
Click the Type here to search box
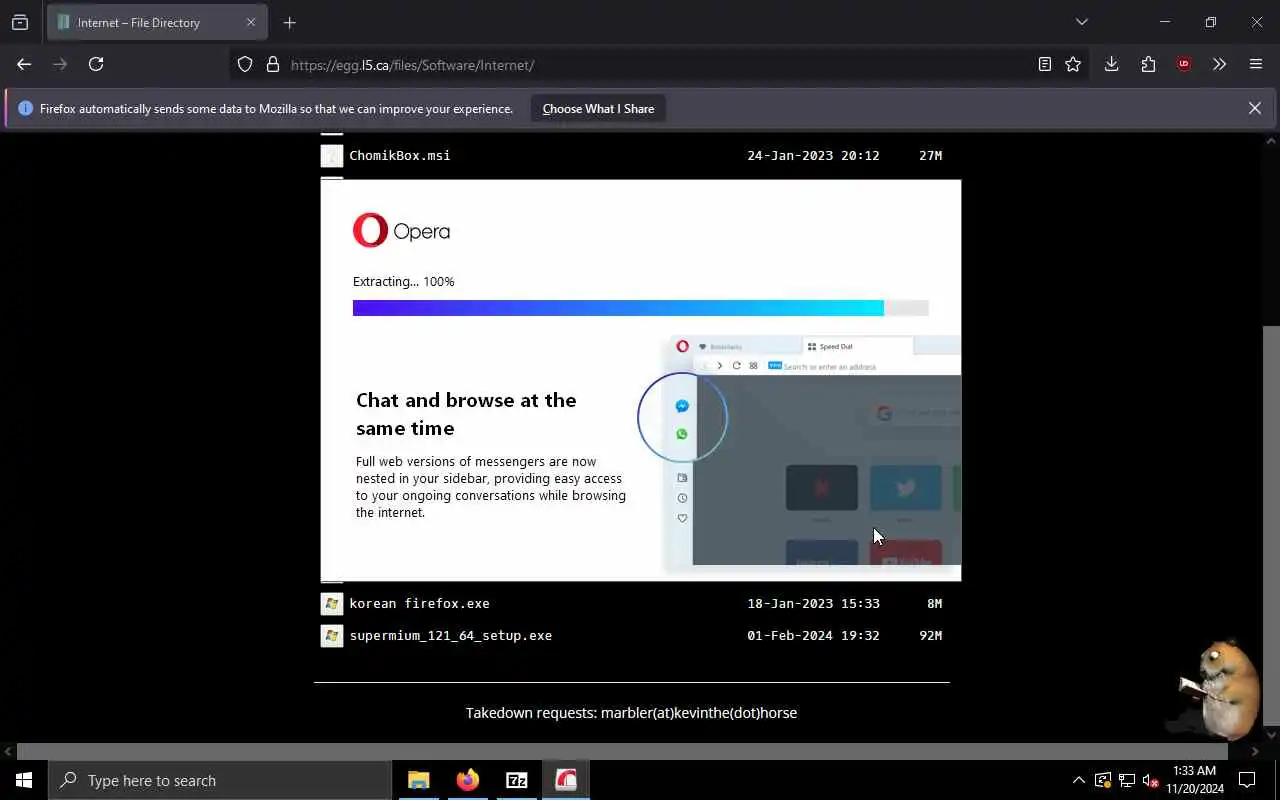pos(220,780)
